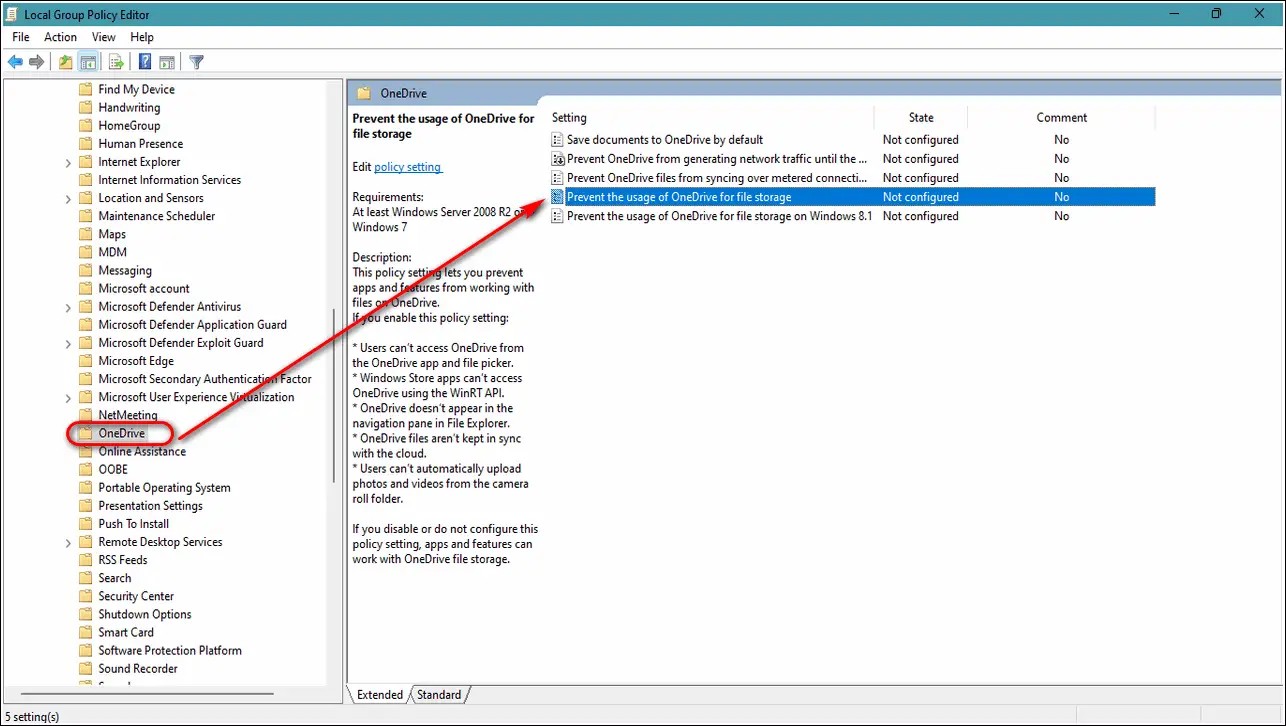
Task: Click the NetMeeting folder icon
Action: (86, 415)
